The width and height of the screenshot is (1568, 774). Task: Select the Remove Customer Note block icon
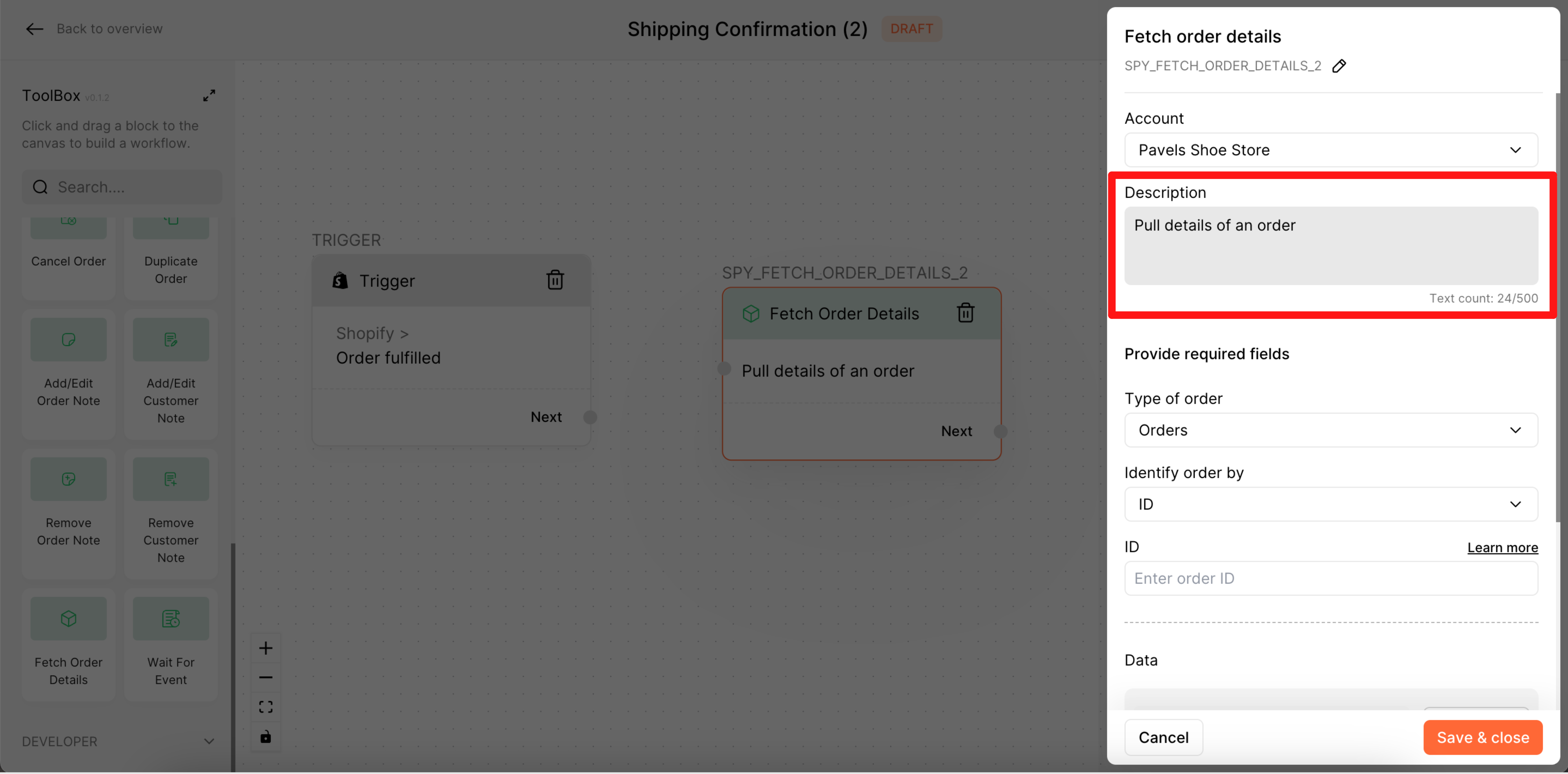(170, 479)
